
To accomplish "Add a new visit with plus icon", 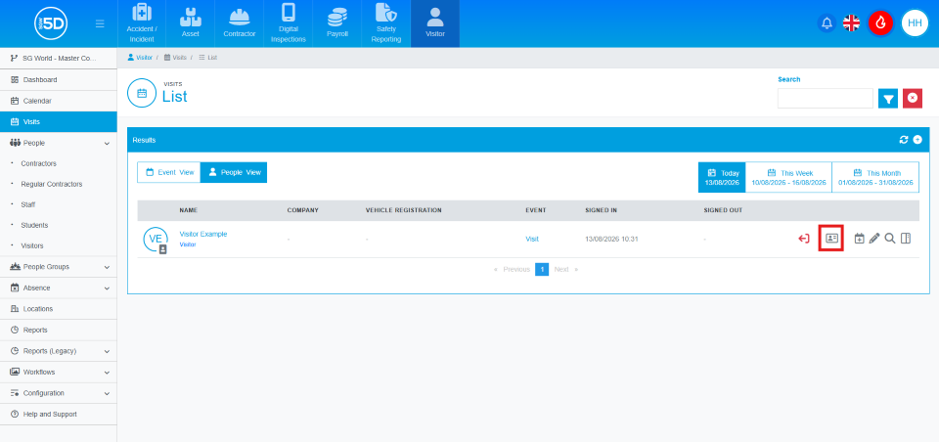I will [x=917, y=140].
